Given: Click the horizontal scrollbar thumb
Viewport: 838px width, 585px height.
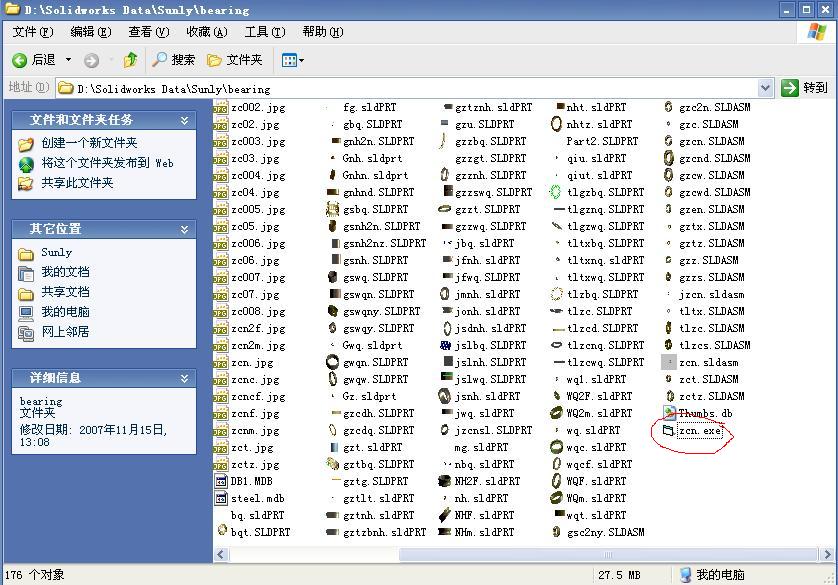Looking at the screenshot, I should point(608,555).
